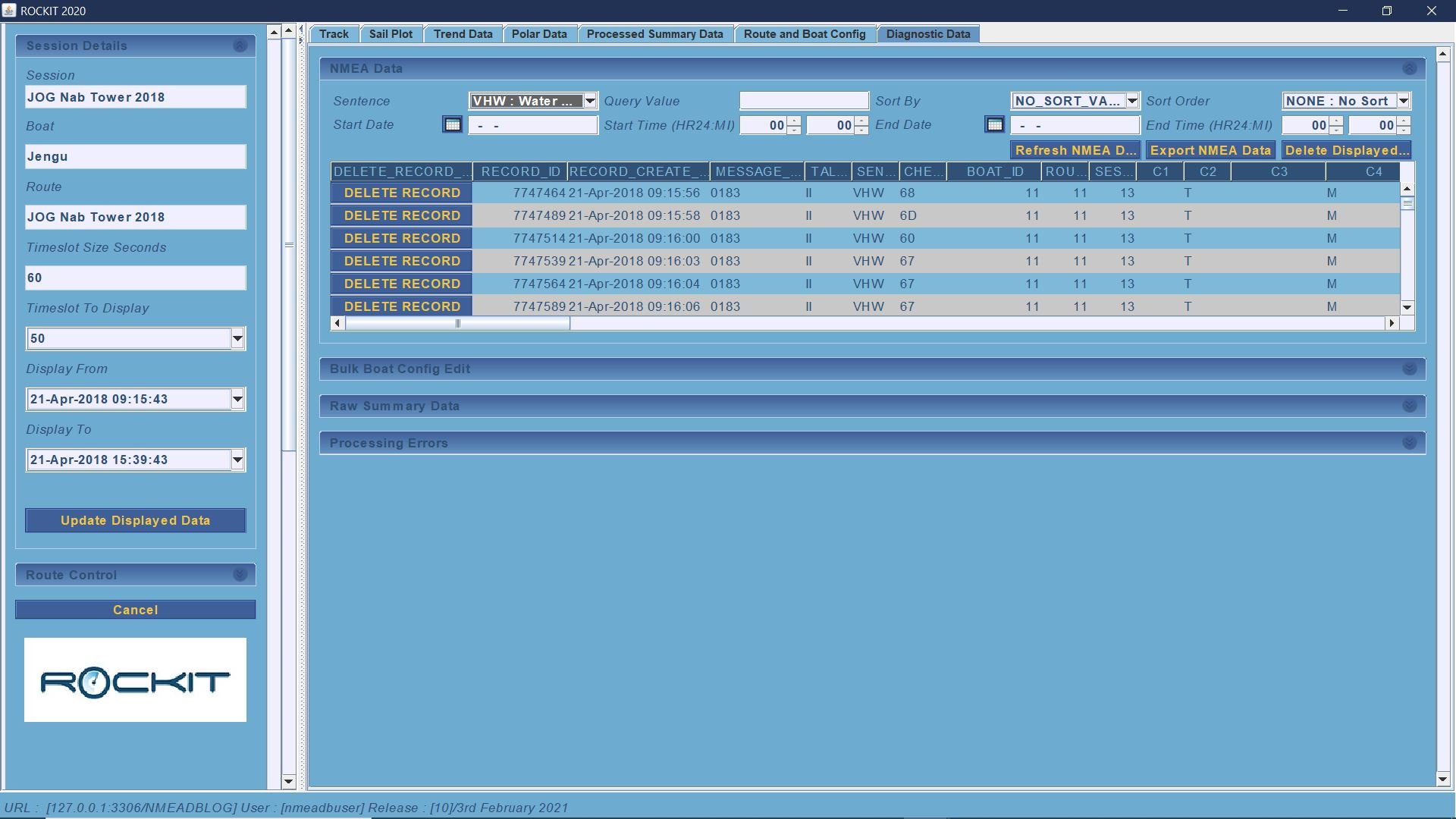Switch to the Trend Data tab
Image resolution: width=1456 pixels, height=819 pixels.
pyautogui.click(x=463, y=34)
